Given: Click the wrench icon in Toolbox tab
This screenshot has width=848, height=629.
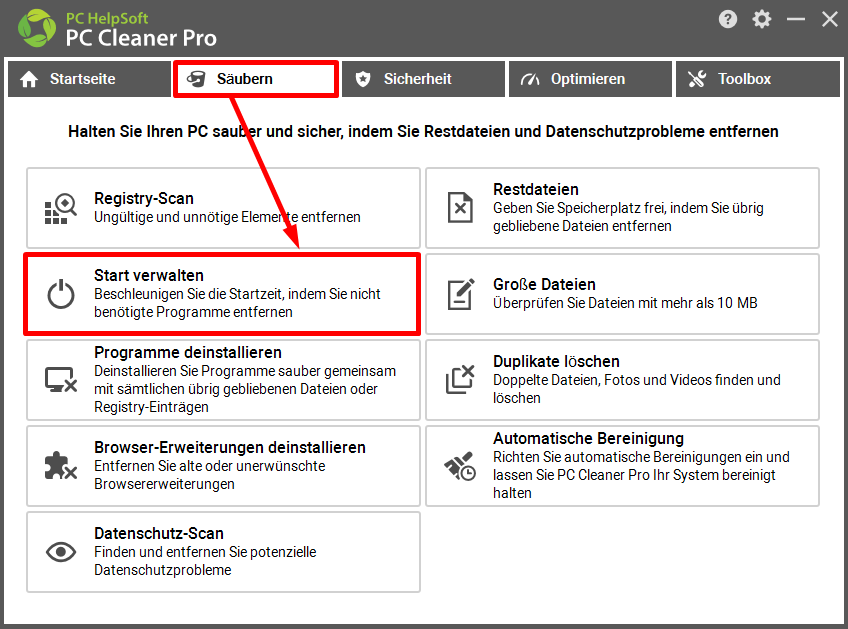Looking at the screenshot, I should pos(697,79).
